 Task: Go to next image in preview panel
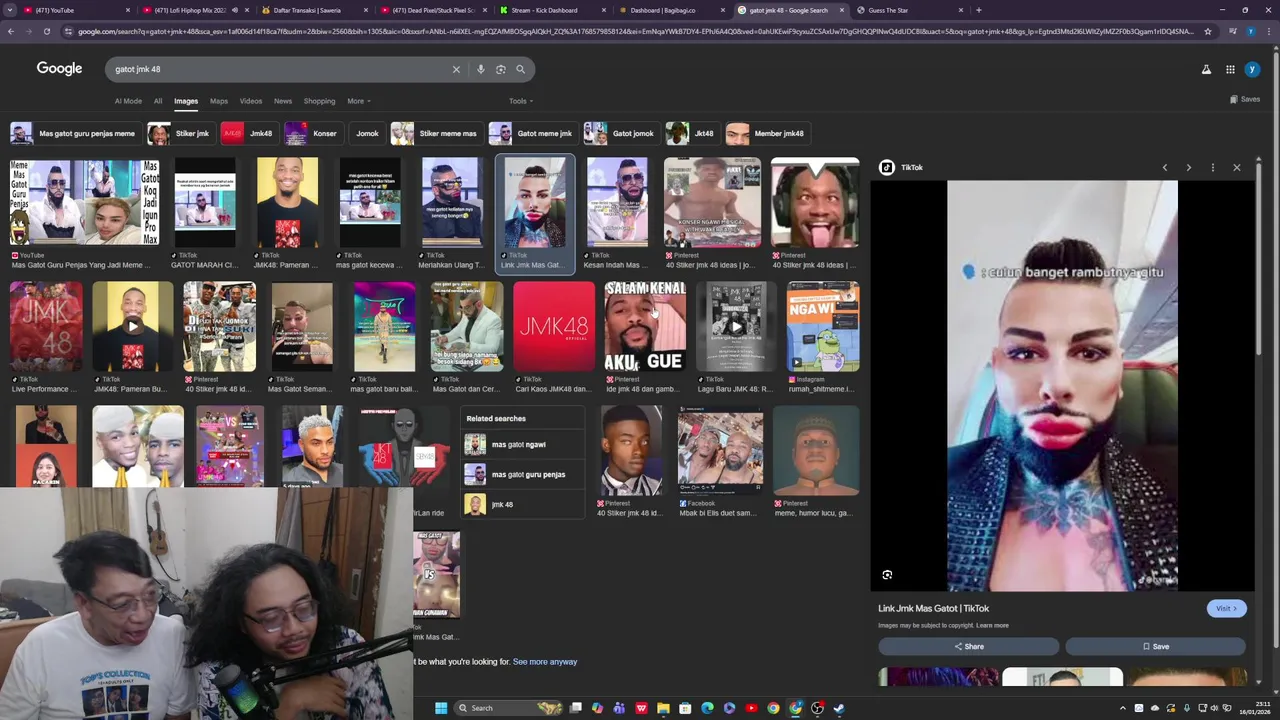click(x=1189, y=167)
